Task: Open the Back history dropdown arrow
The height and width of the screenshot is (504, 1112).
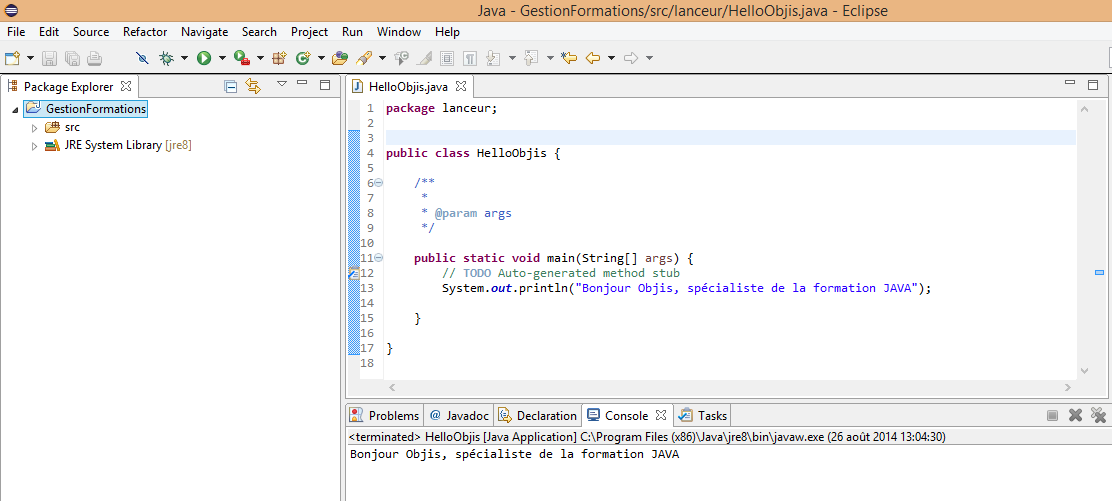Action: [611, 58]
